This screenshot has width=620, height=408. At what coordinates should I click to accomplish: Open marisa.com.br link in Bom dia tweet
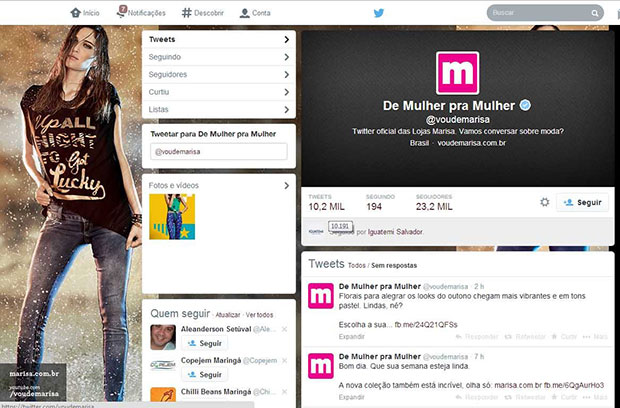[x=518, y=385]
